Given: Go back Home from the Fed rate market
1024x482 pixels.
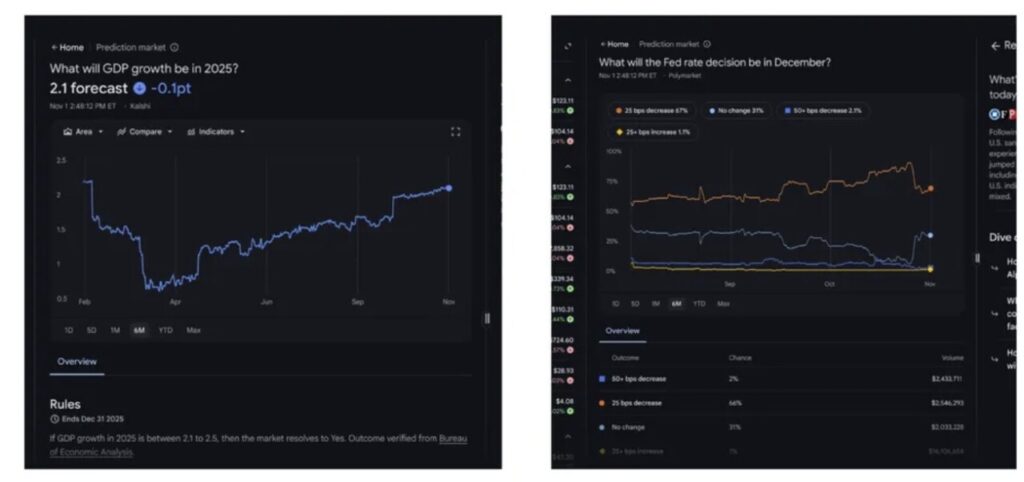Looking at the screenshot, I should click(x=614, y=44).
